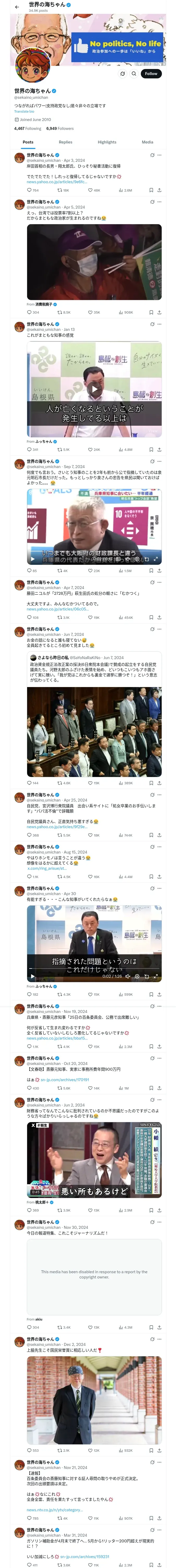
Task: Open the three-dot More menu on the Apr 25, 2024 post
Action: pyautogui.click(x=160, y=794)
